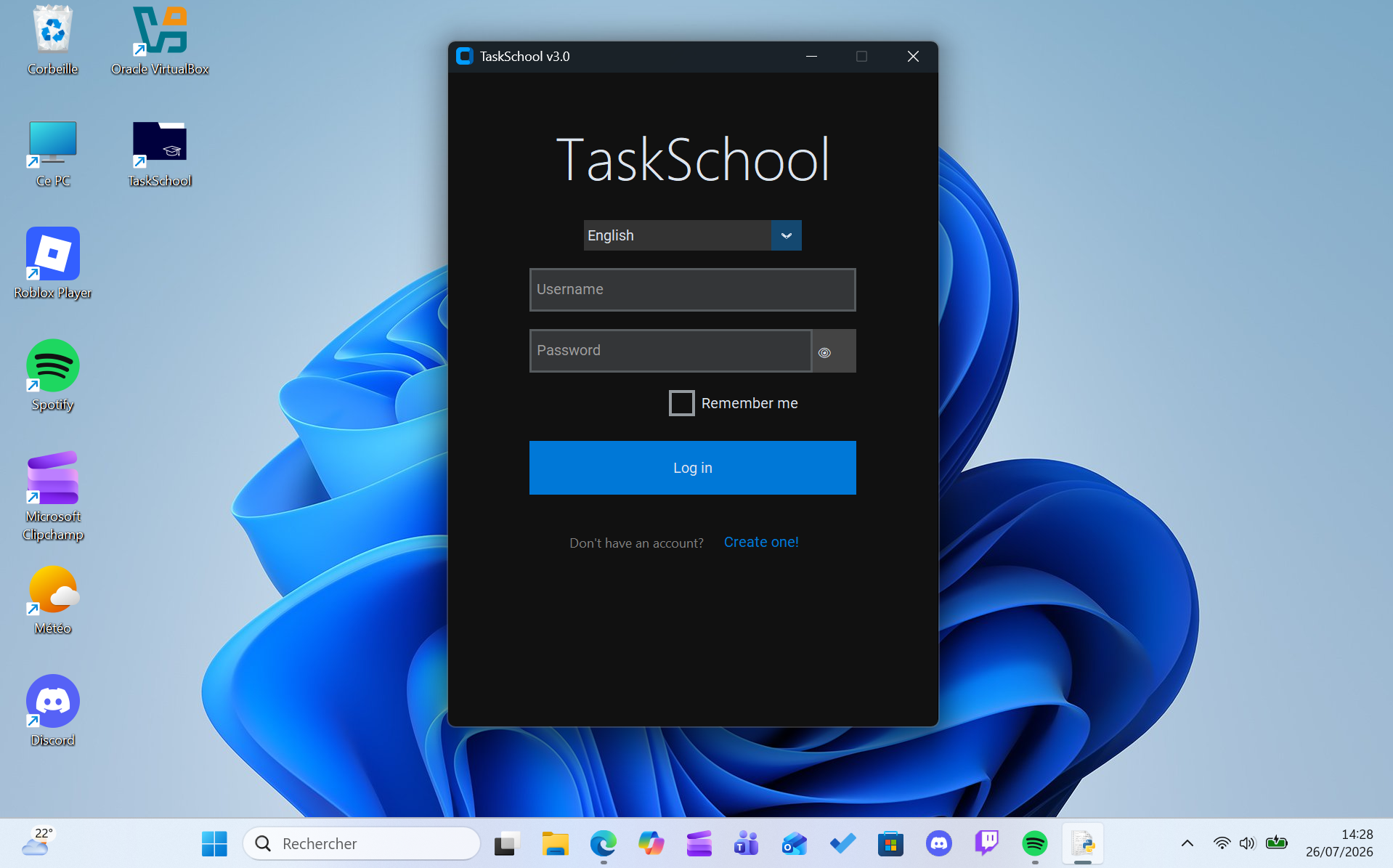Open Microsoft To Do from the taskbar
Viewport: 1393px width, 868px height.
(842, 843)
